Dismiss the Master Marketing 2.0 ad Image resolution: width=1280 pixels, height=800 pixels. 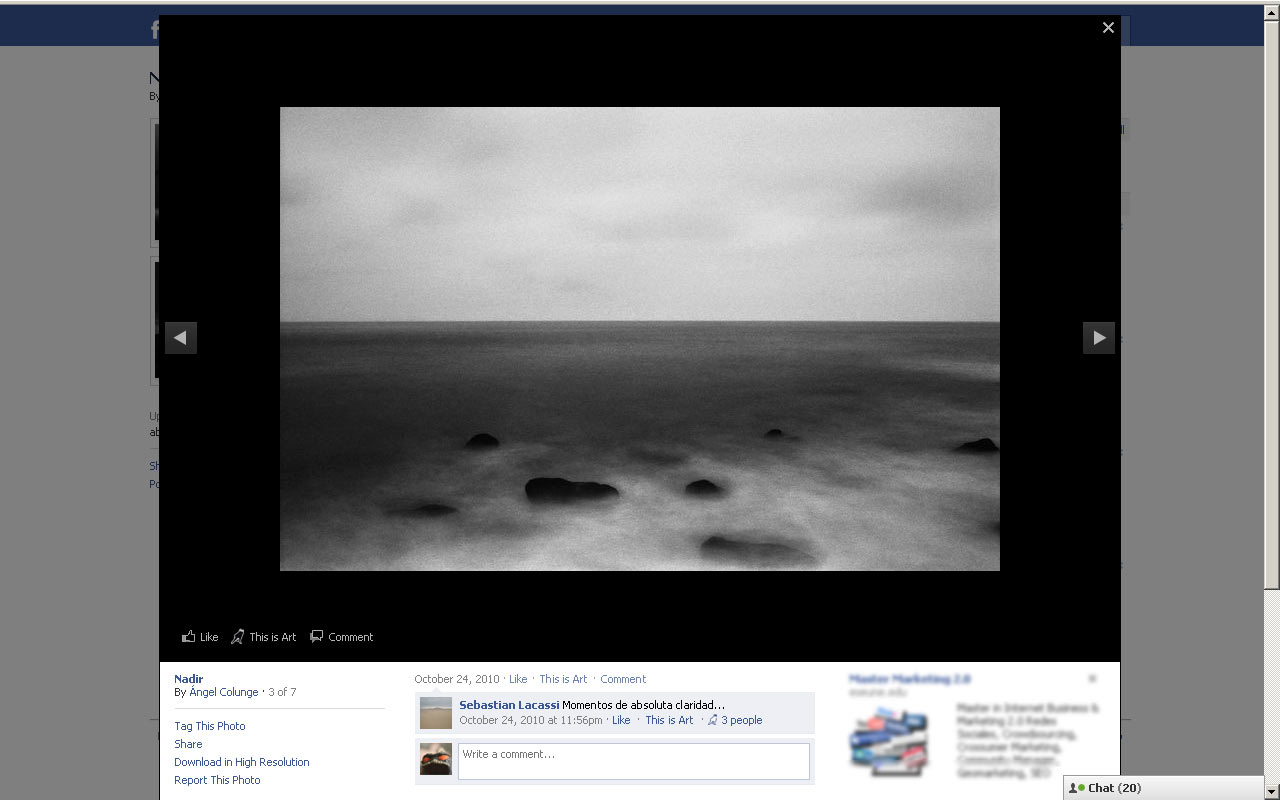[x=1092, y=678]
